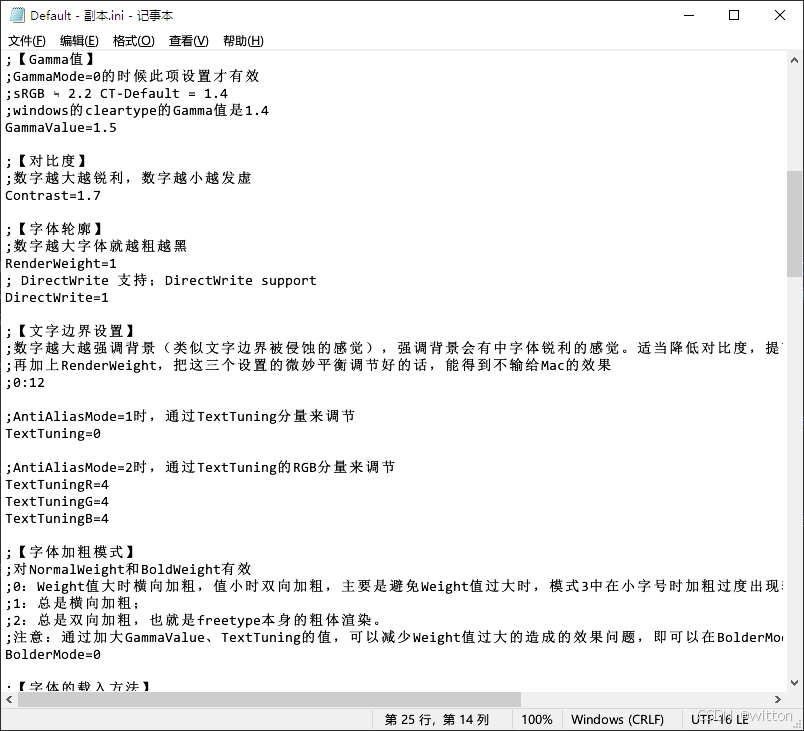Viewport: 804px width, 731px height.
Task: Click the right arrow of the horizontal scrollbar
Action: (779, 700)
